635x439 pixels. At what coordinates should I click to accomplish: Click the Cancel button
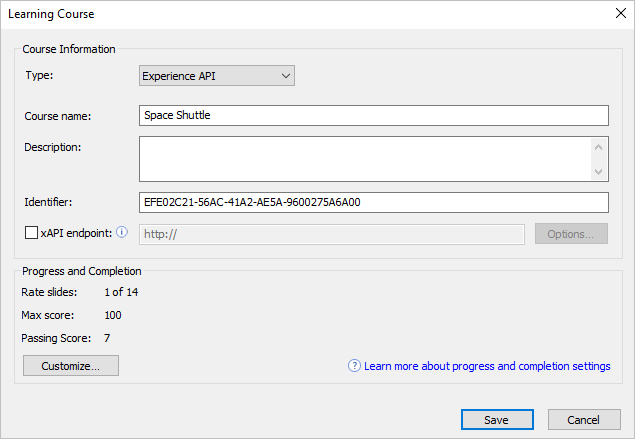(x=584, y=420)
